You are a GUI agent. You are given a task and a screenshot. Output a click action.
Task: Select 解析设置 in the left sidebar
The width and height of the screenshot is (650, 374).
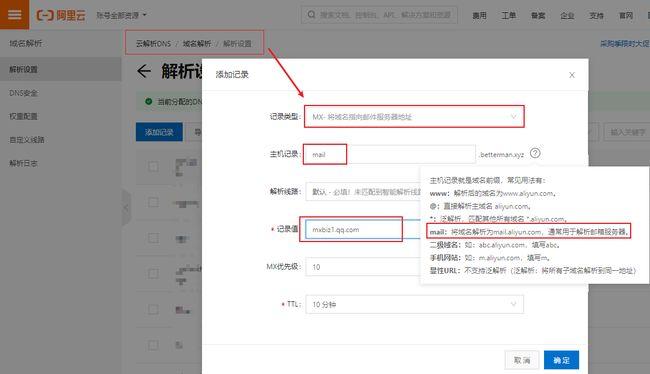point(61,69)
